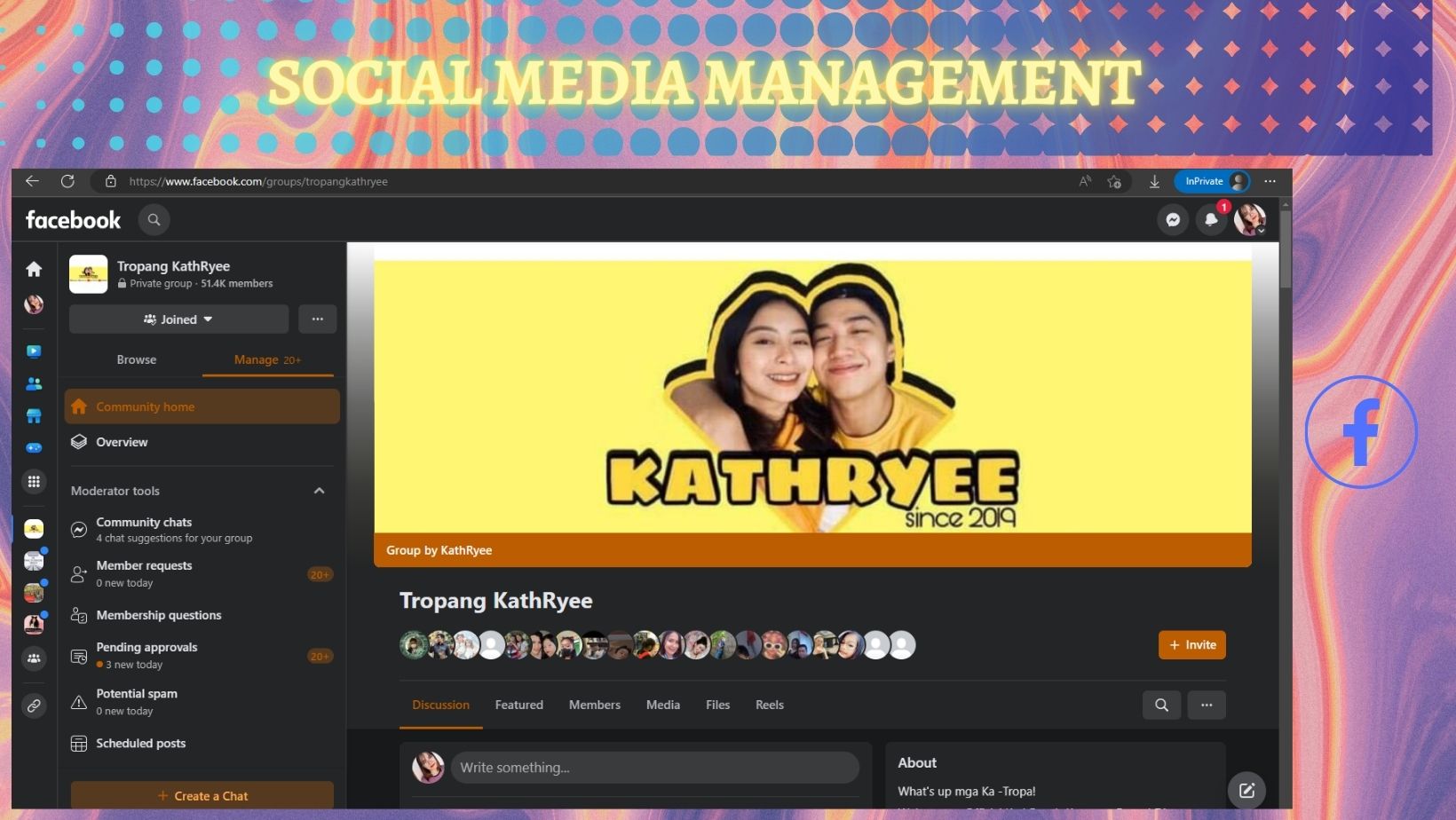The width and height of the screenshot is (1456, 820).
Task: Open the three-dot menu beside group search
Action: [1207, 705]
